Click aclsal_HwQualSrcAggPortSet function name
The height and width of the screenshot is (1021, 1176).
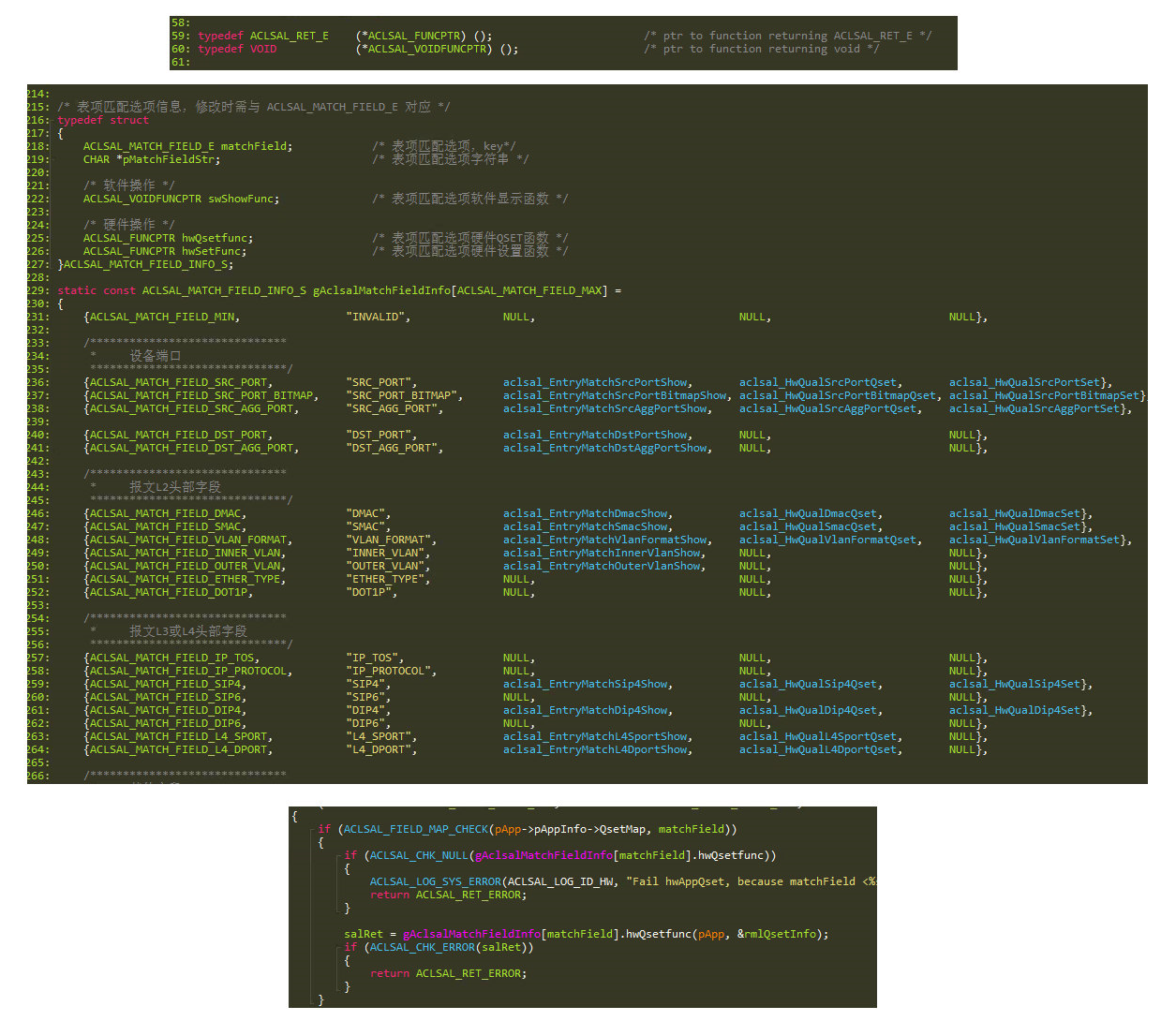click(x=1034, y=408)
